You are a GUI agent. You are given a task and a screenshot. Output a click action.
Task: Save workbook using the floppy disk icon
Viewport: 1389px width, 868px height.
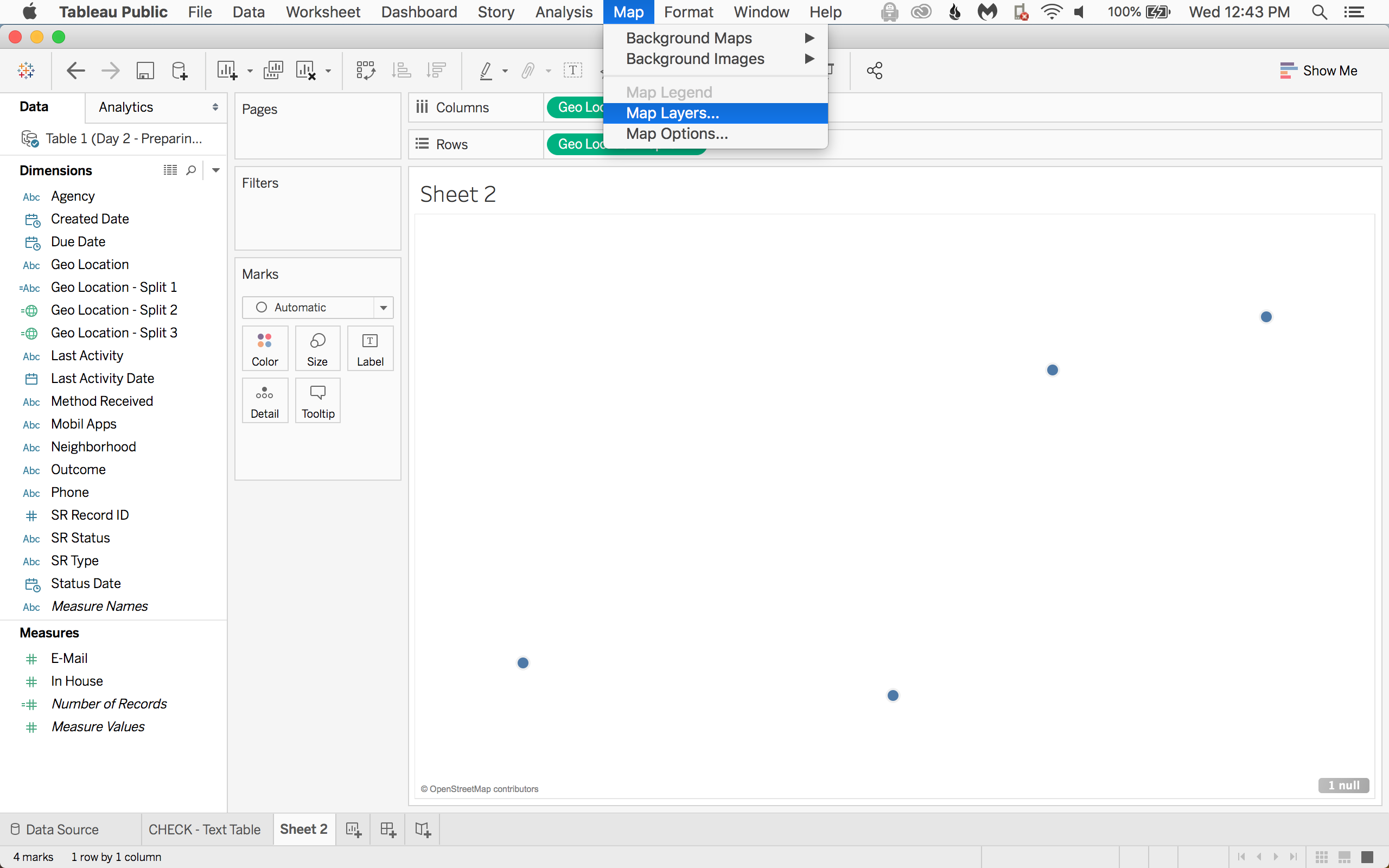coord(145,71)
